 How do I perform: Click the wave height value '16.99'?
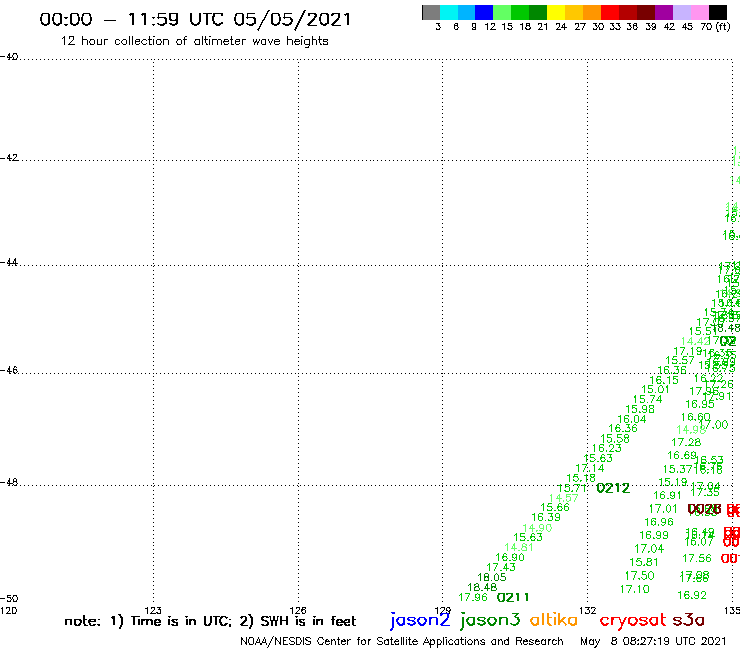pos(654,535)
